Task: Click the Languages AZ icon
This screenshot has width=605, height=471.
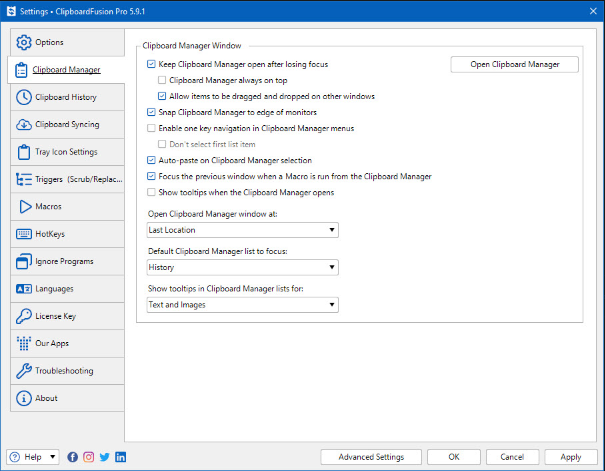Action: tap(24, 289)
